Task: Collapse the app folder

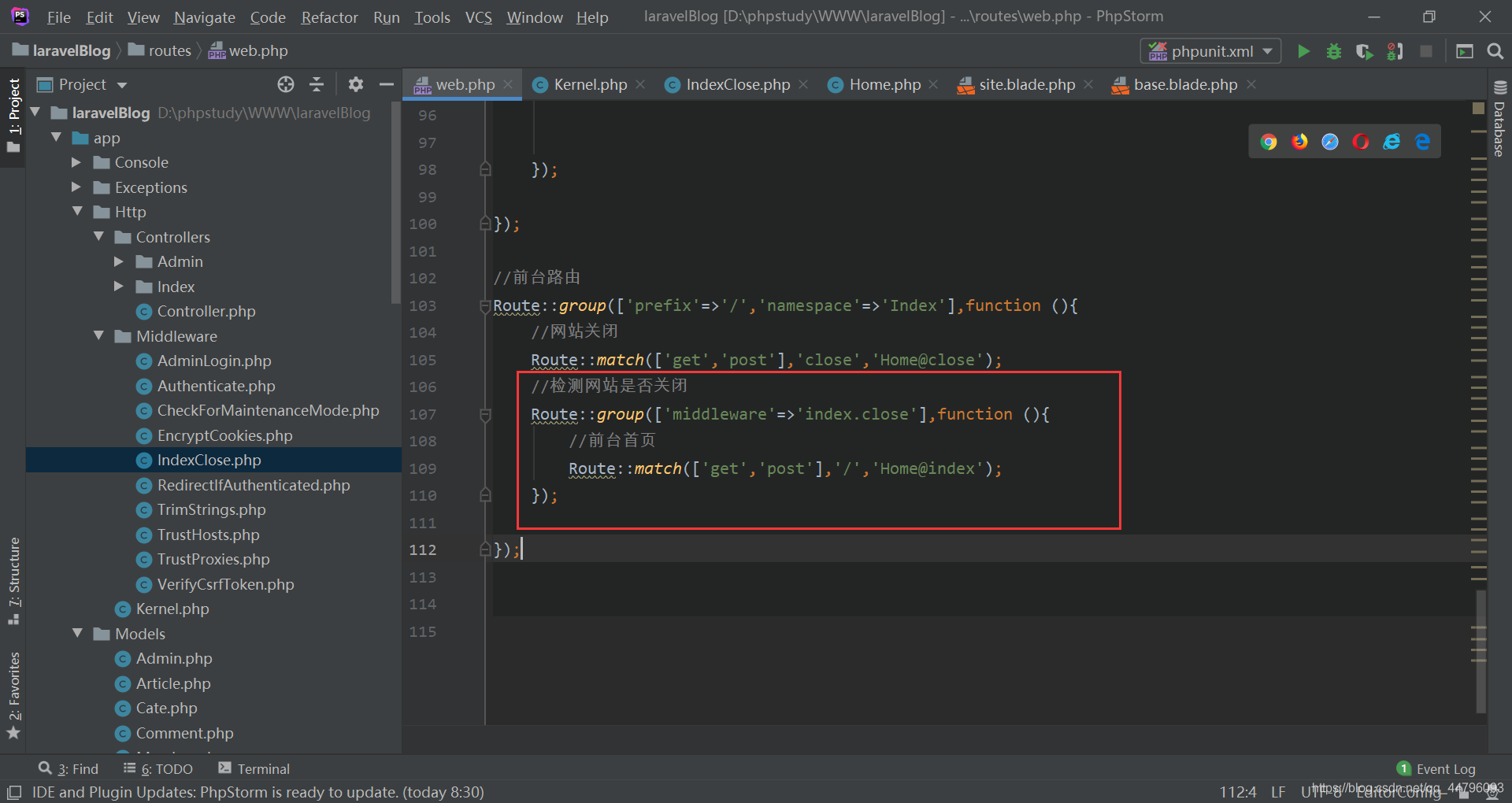Action: tap(57, 138)
